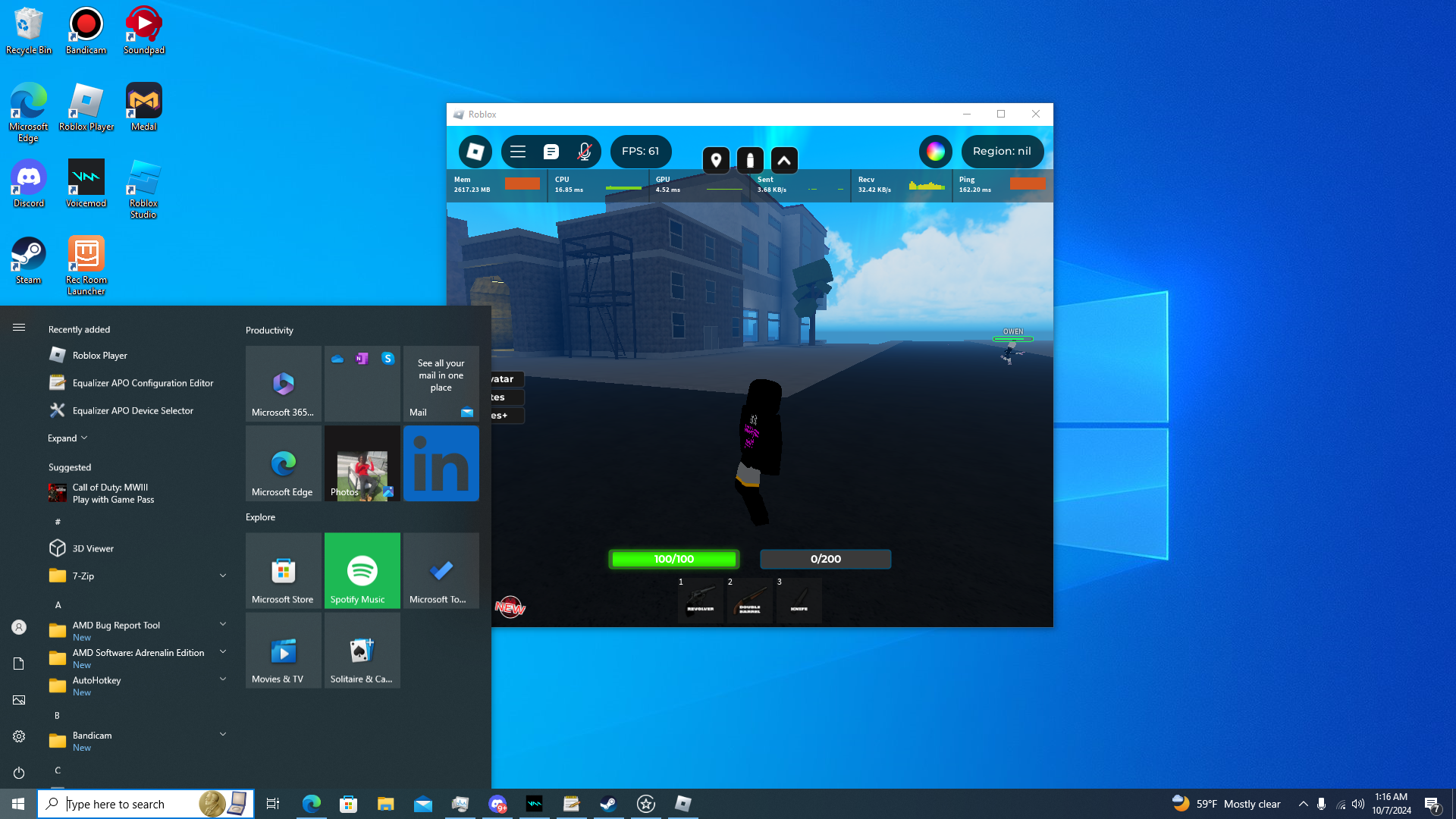Expand the 7-Zip folder

pos(223,576)
